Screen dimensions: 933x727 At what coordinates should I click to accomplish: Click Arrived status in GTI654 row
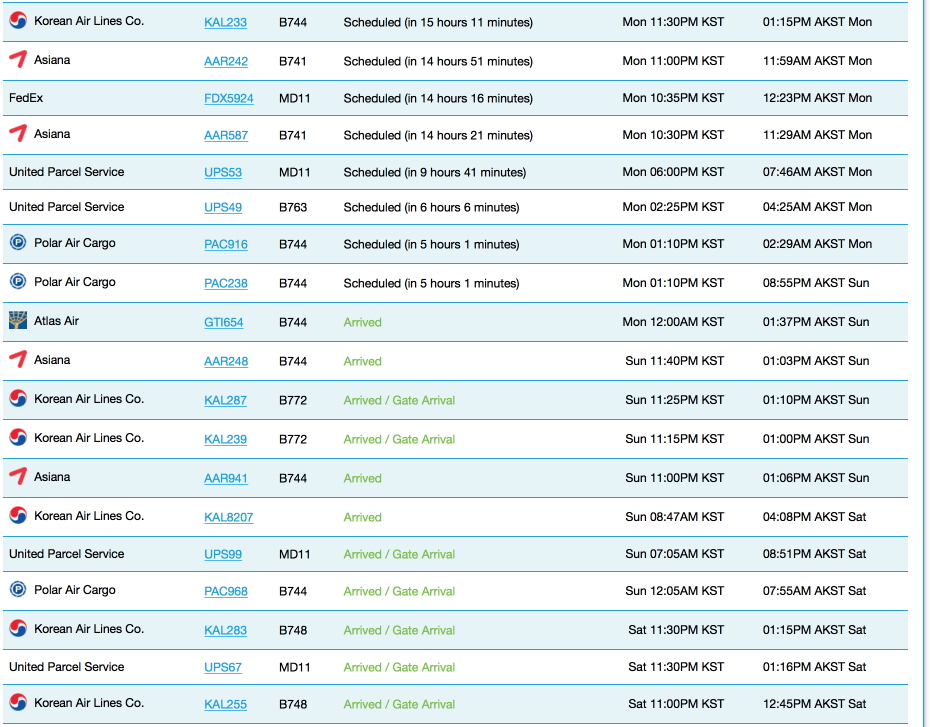pyautogui.click(x=362, y=322)
